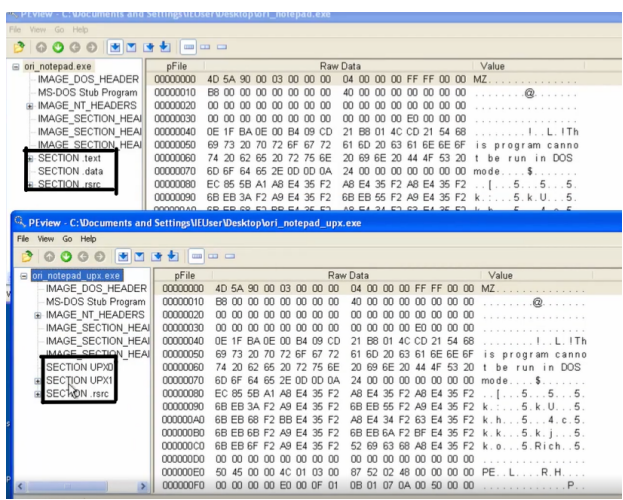Expand IMAGE_NT_HEADERS in back ori_notepad.exe tree
The height and width of the screenshot is (500, 623).
pos(29,106)
